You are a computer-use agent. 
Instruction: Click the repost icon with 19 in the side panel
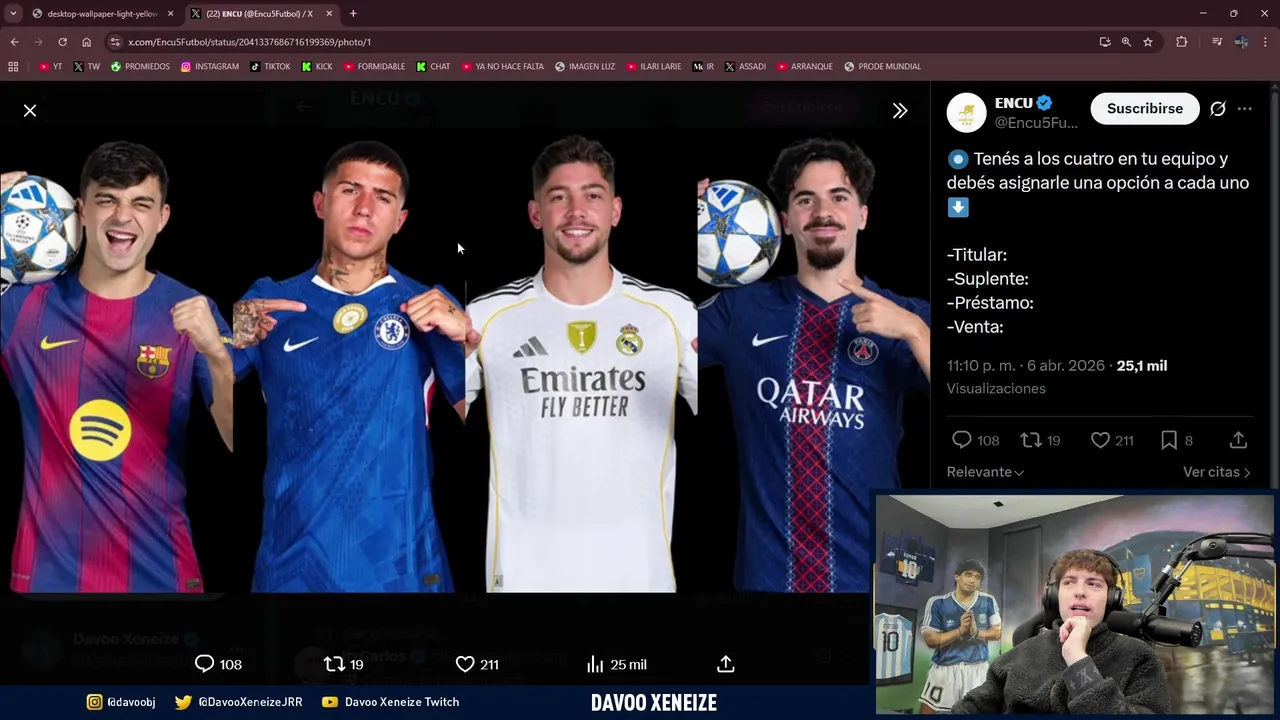point(1040,440)
